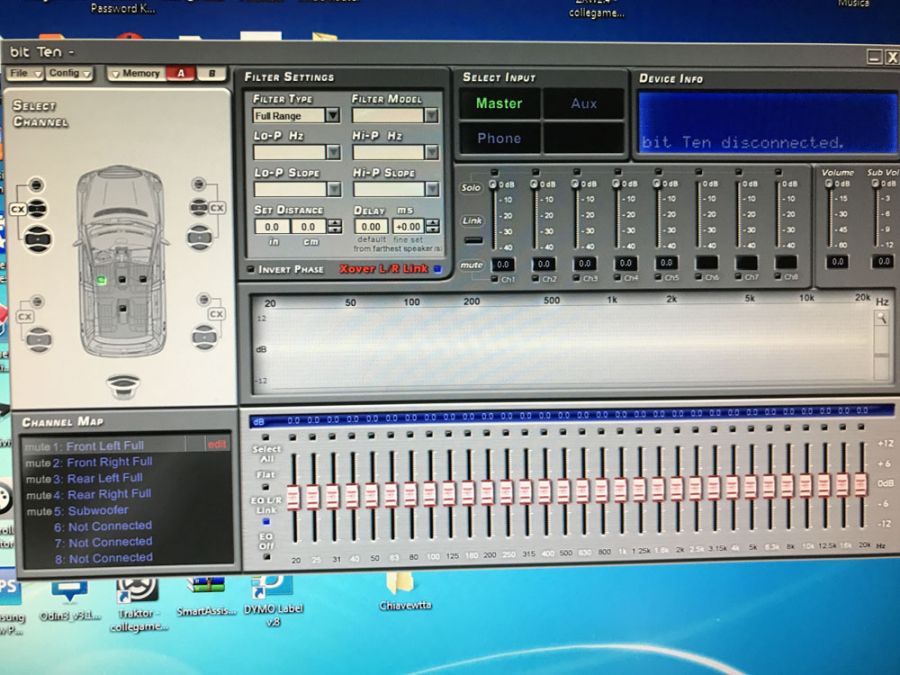Toggle the Xover L/R Link indicator

pos(437,269)
